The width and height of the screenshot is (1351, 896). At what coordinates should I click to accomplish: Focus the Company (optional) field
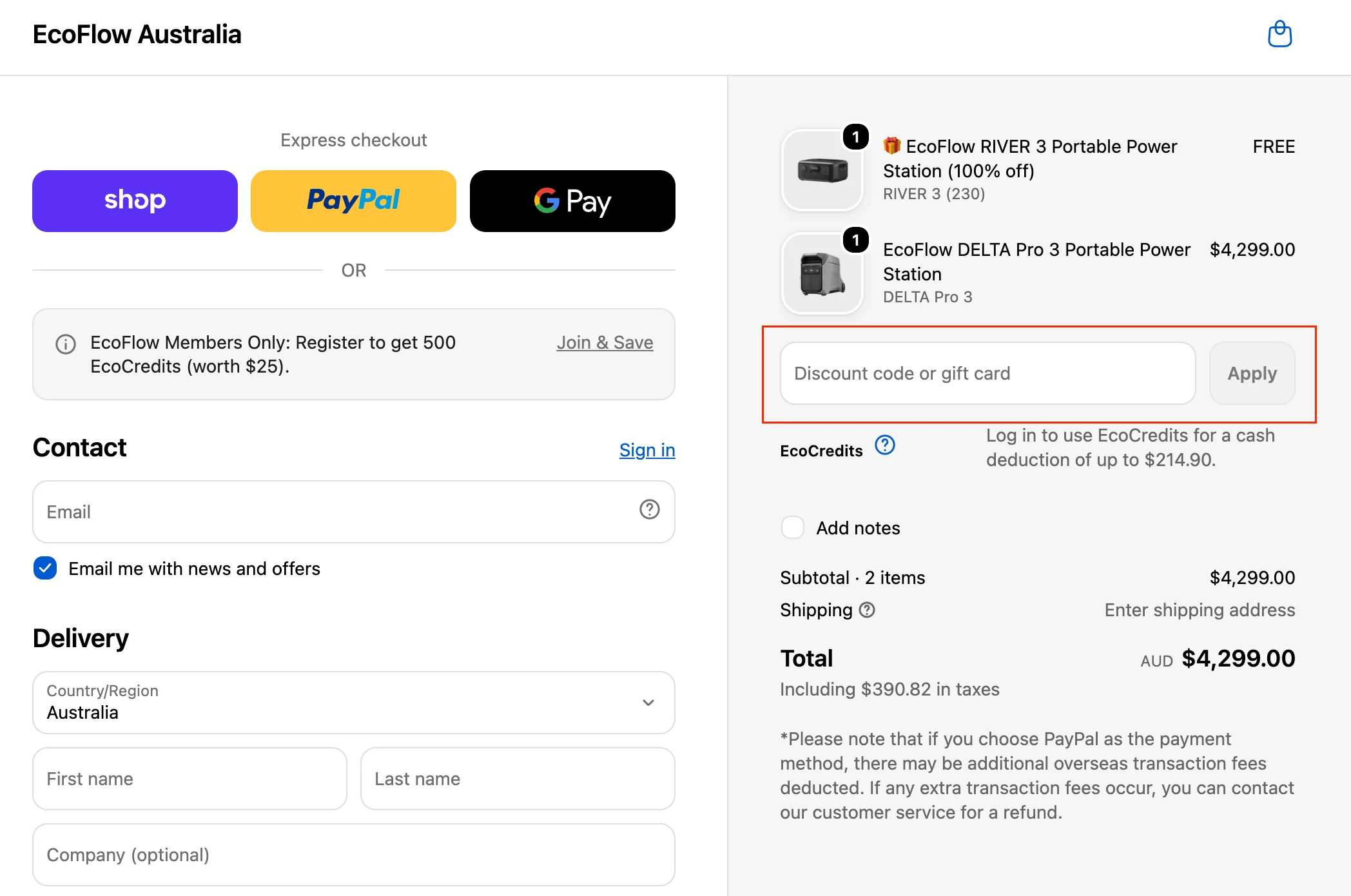[x=353, y=855]
